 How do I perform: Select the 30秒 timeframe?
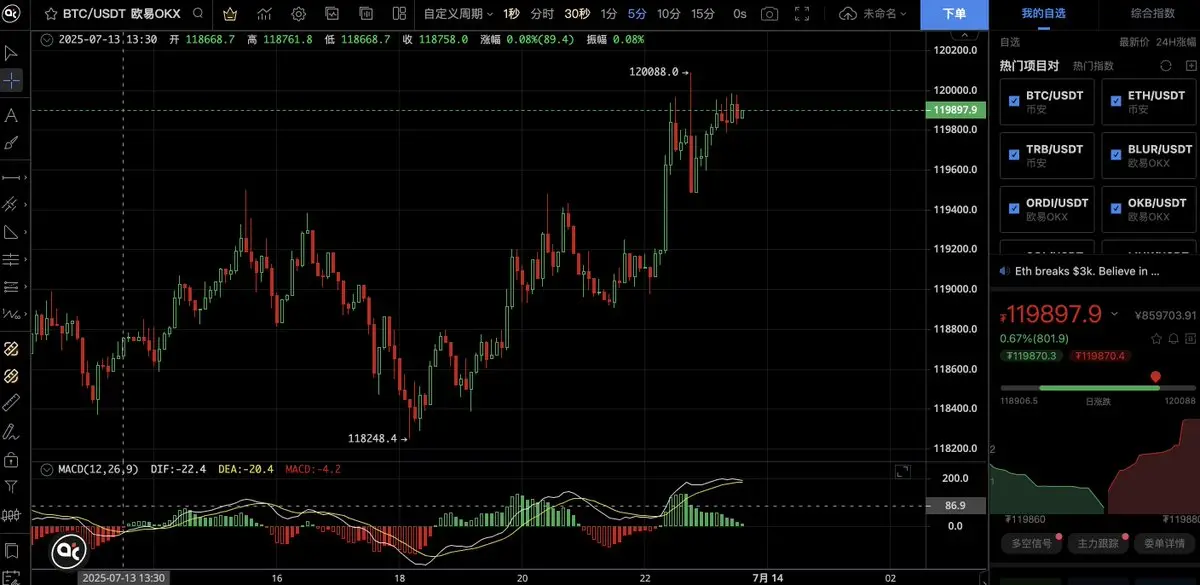576,14
